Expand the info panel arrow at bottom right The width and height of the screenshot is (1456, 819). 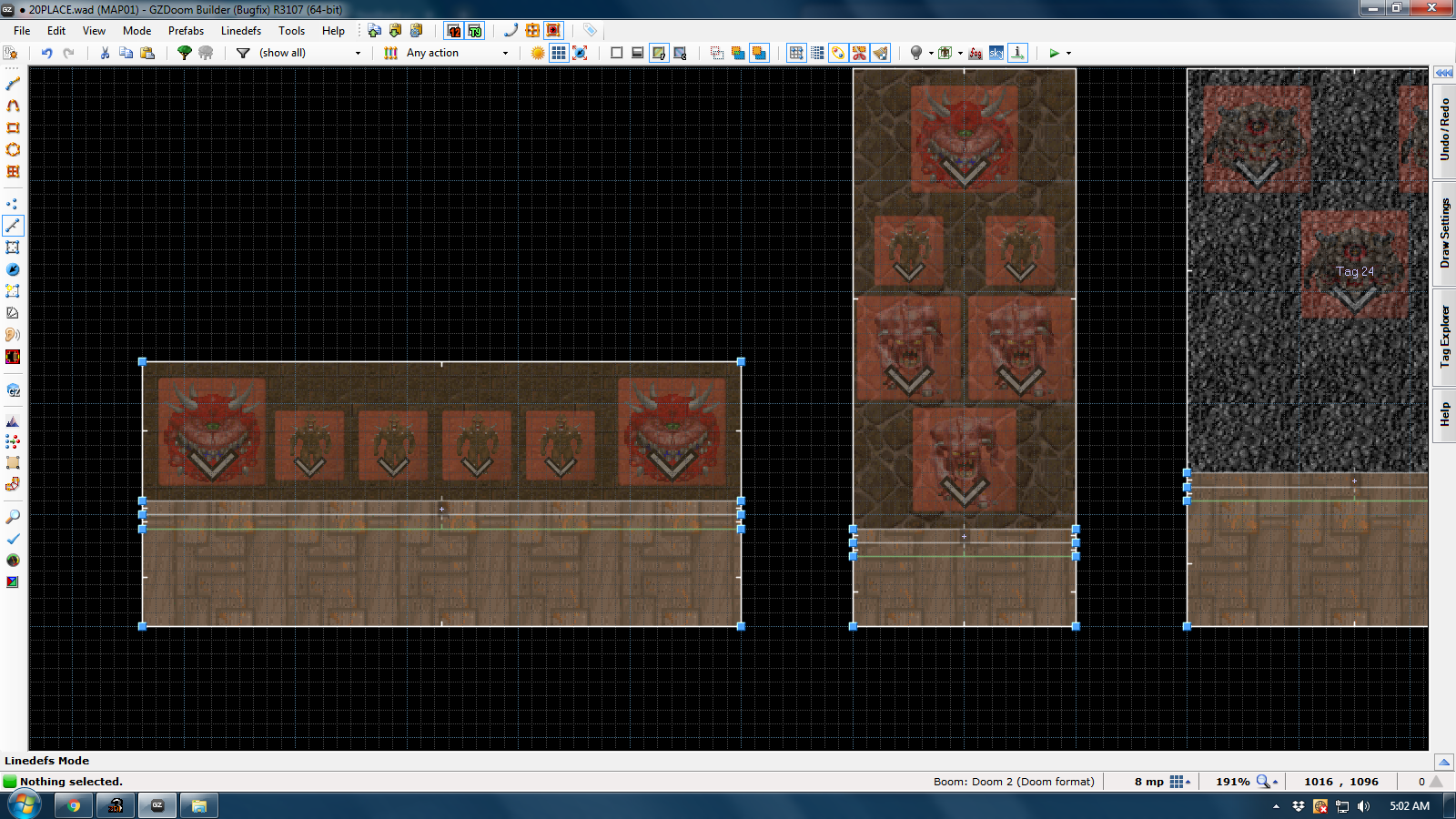pyautogui.click(x=1444, y=762)
